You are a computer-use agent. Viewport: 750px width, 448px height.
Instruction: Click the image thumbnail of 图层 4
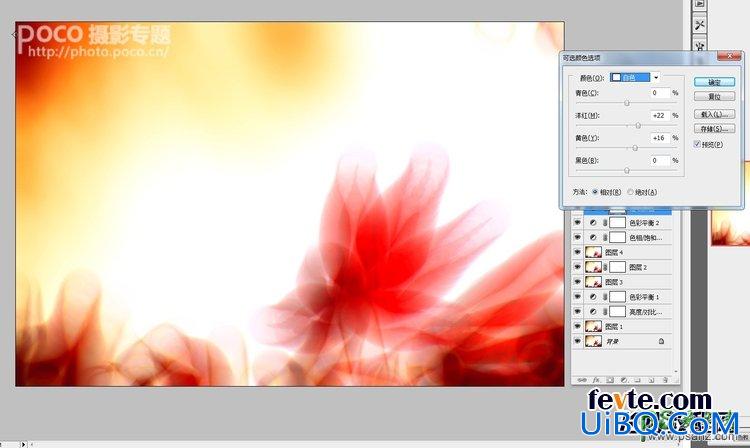pyautogui.click(x=594, y=252)
